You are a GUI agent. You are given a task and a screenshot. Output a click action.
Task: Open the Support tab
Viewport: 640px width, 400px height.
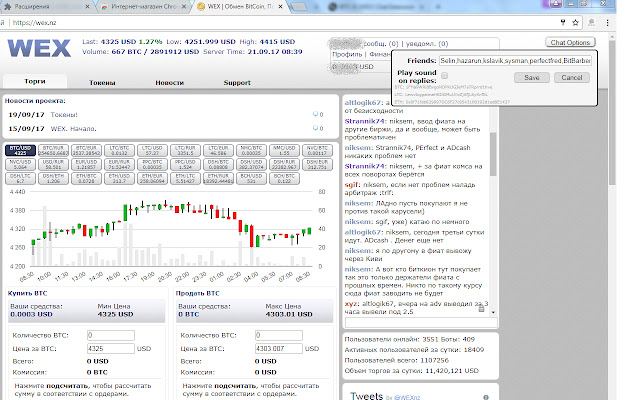(237, 83)
